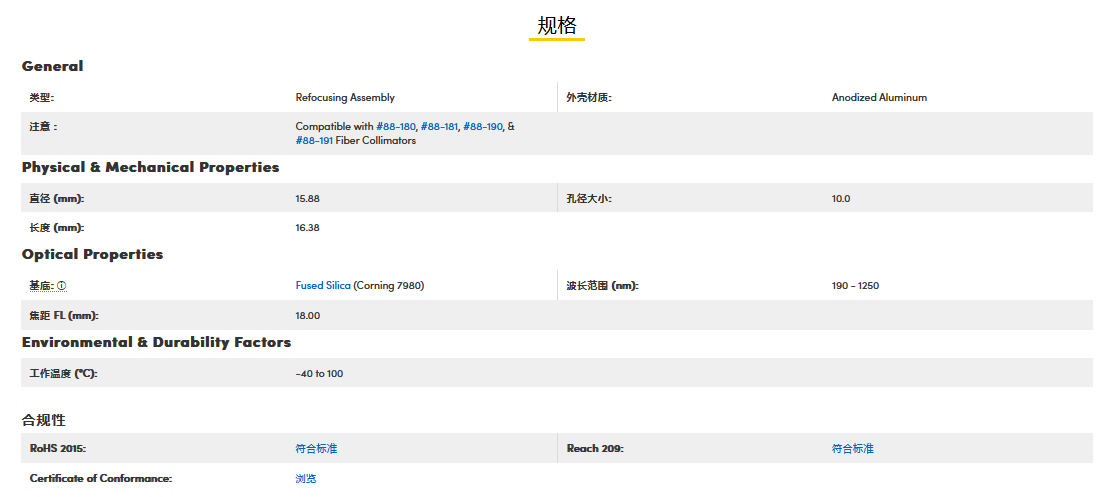Click 符合标准 link for RoHS 2015
Screen dimensions: 1098x497
pyautogui.click(x=316, y=449)
